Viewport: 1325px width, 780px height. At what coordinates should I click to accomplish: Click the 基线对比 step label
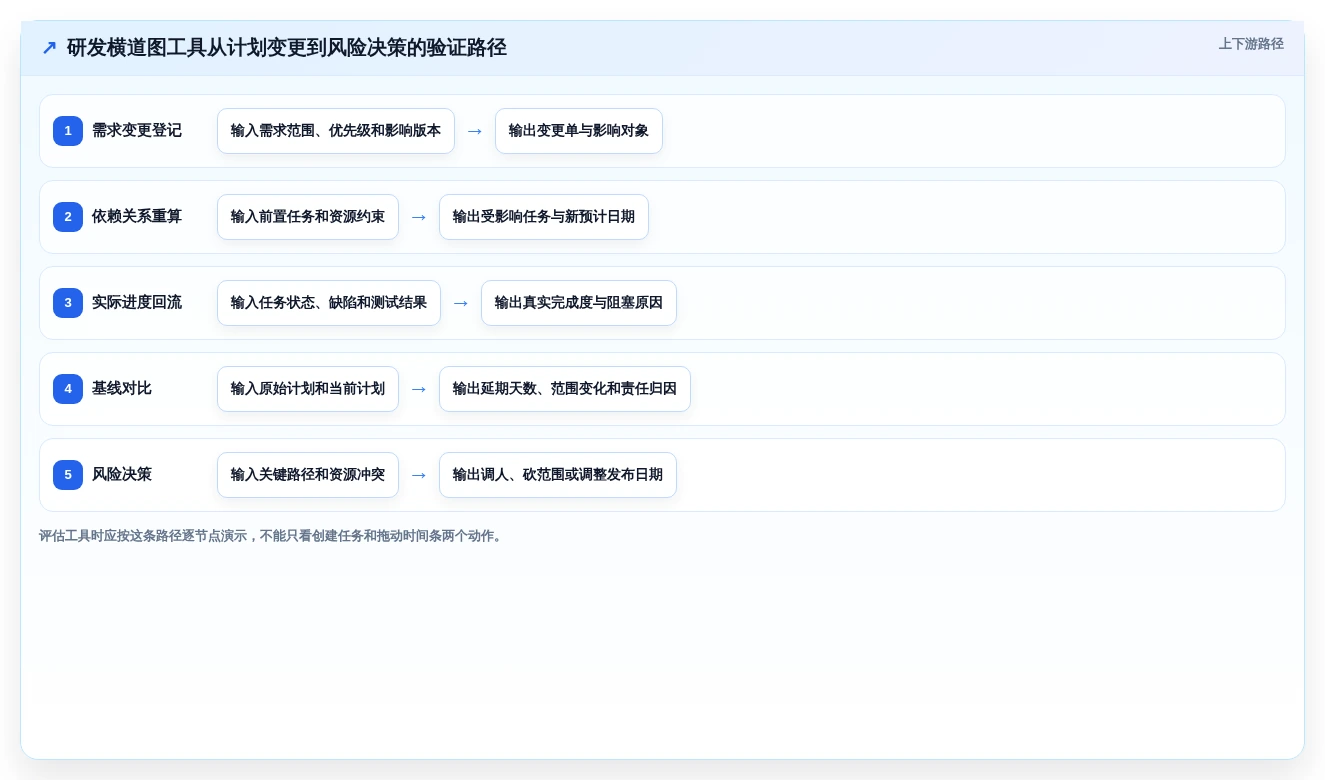click(122, 388)
